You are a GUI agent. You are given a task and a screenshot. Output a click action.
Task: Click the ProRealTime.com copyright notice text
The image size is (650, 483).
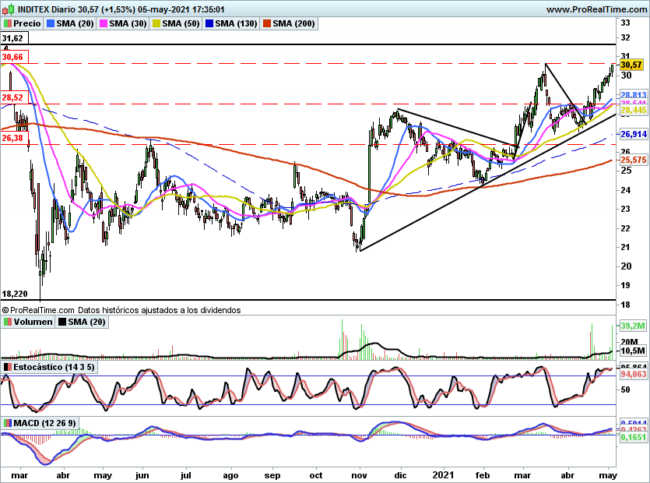(121, 310)
